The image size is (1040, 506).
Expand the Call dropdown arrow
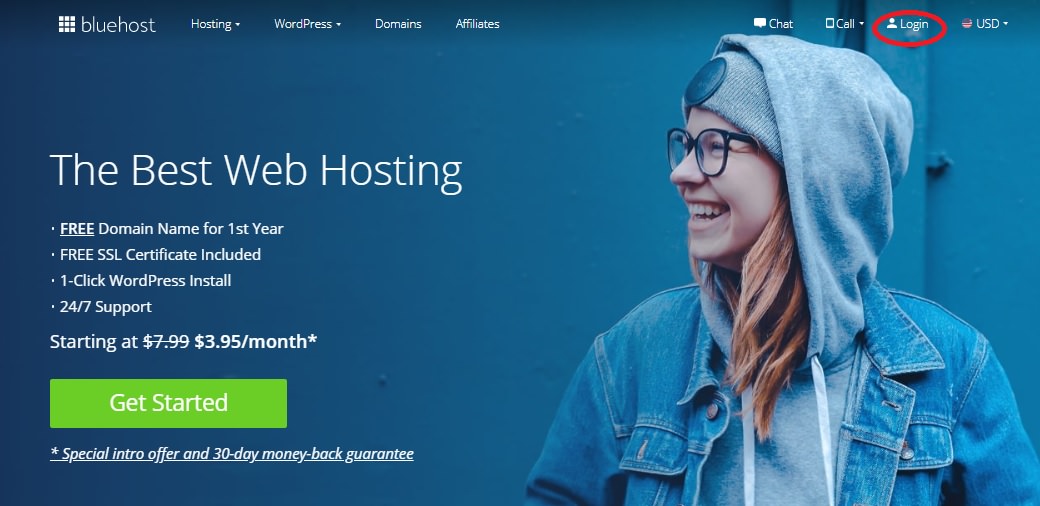pos(862,24)
